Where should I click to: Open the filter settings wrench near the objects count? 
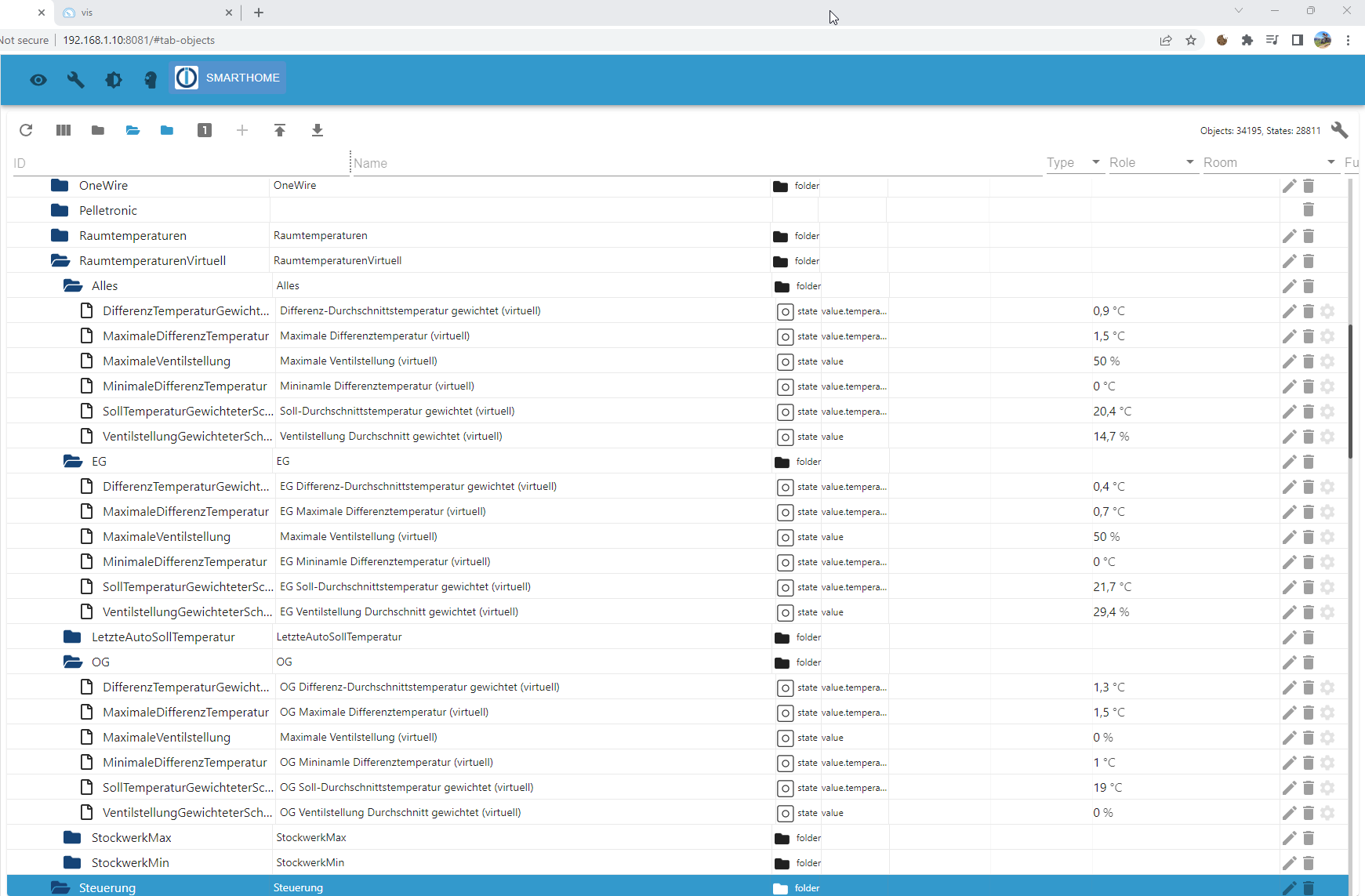click(1340, 130)
